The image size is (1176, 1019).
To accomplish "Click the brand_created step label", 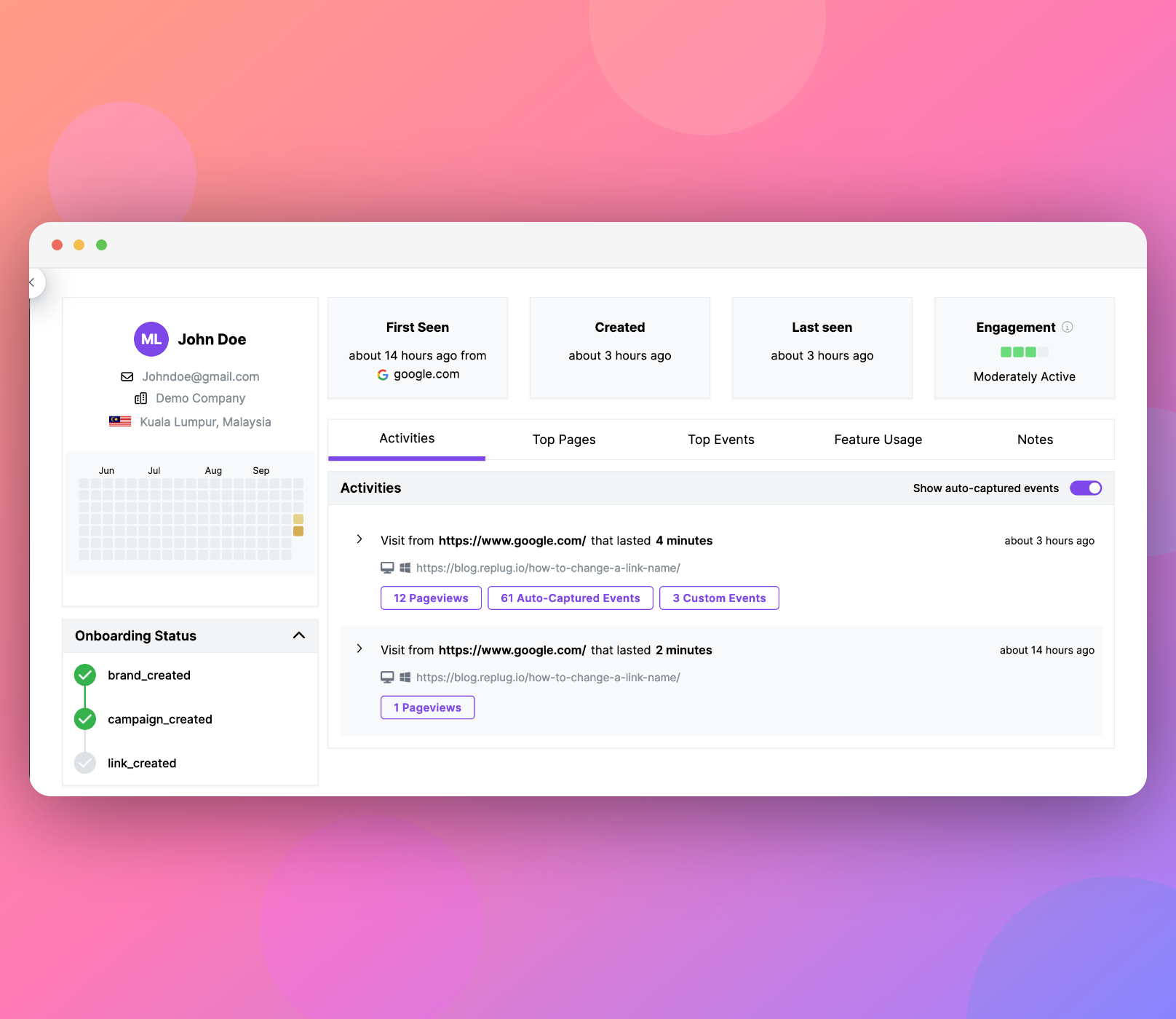I will click(149, 675).
